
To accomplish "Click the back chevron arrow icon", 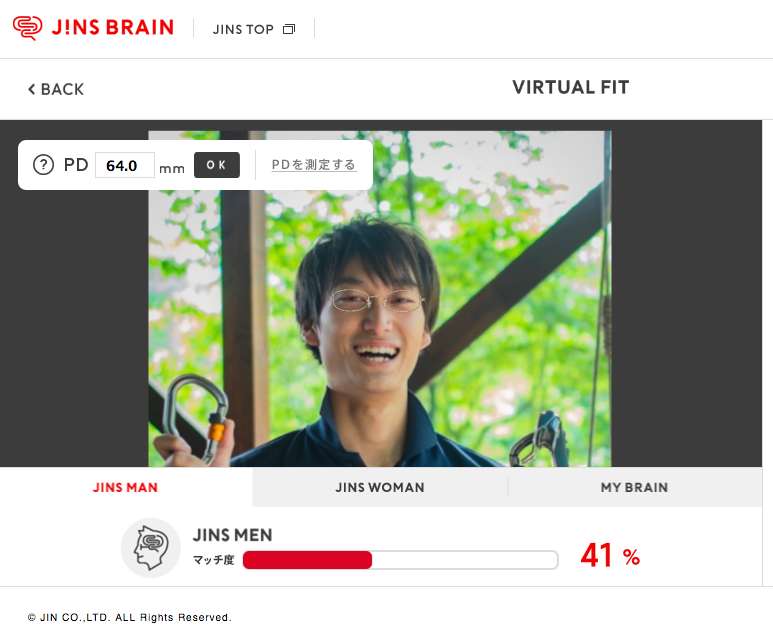I will pos(32,89).
